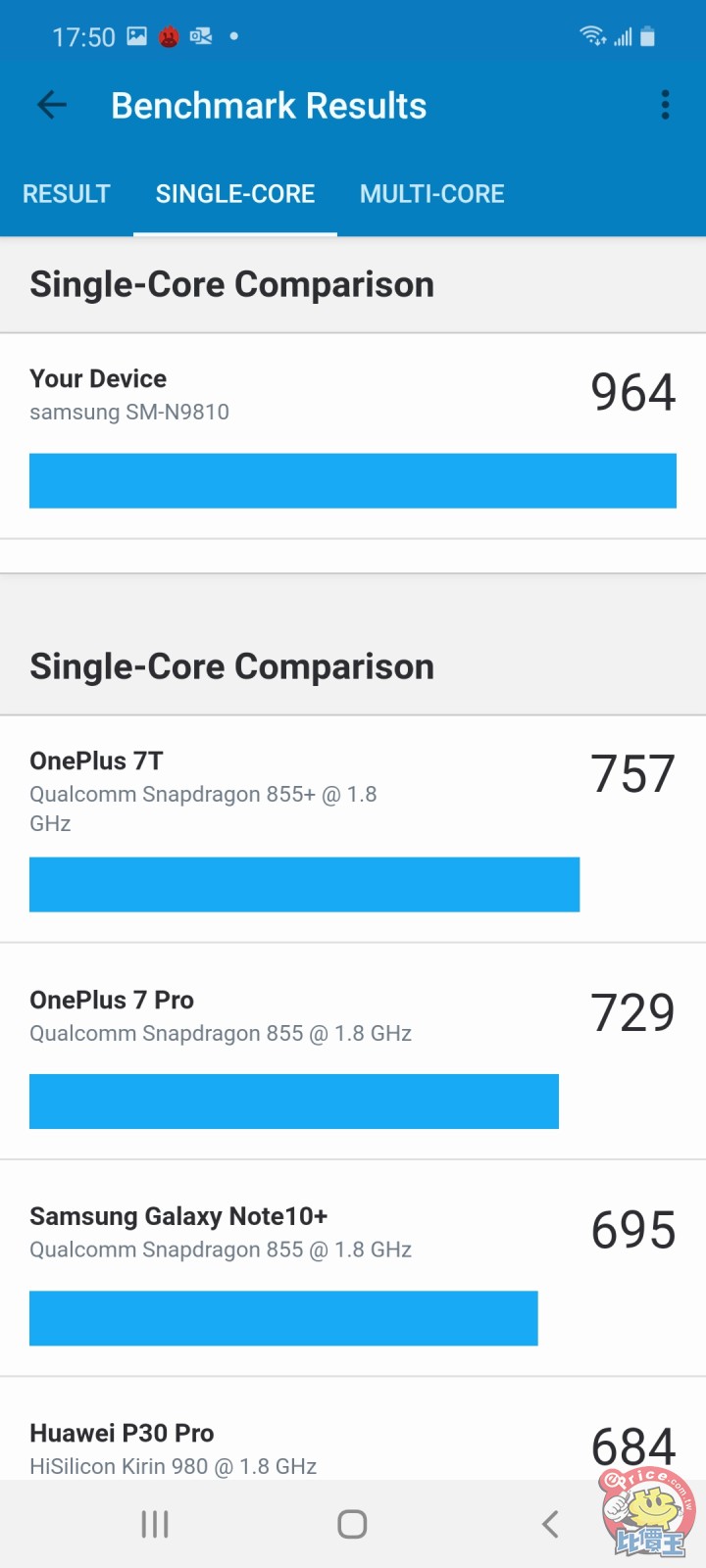Image resolution: width=706 pixels, height=1568 pixels.
Task: Tap the cellular signal strength icon
Action: (621, 35)
